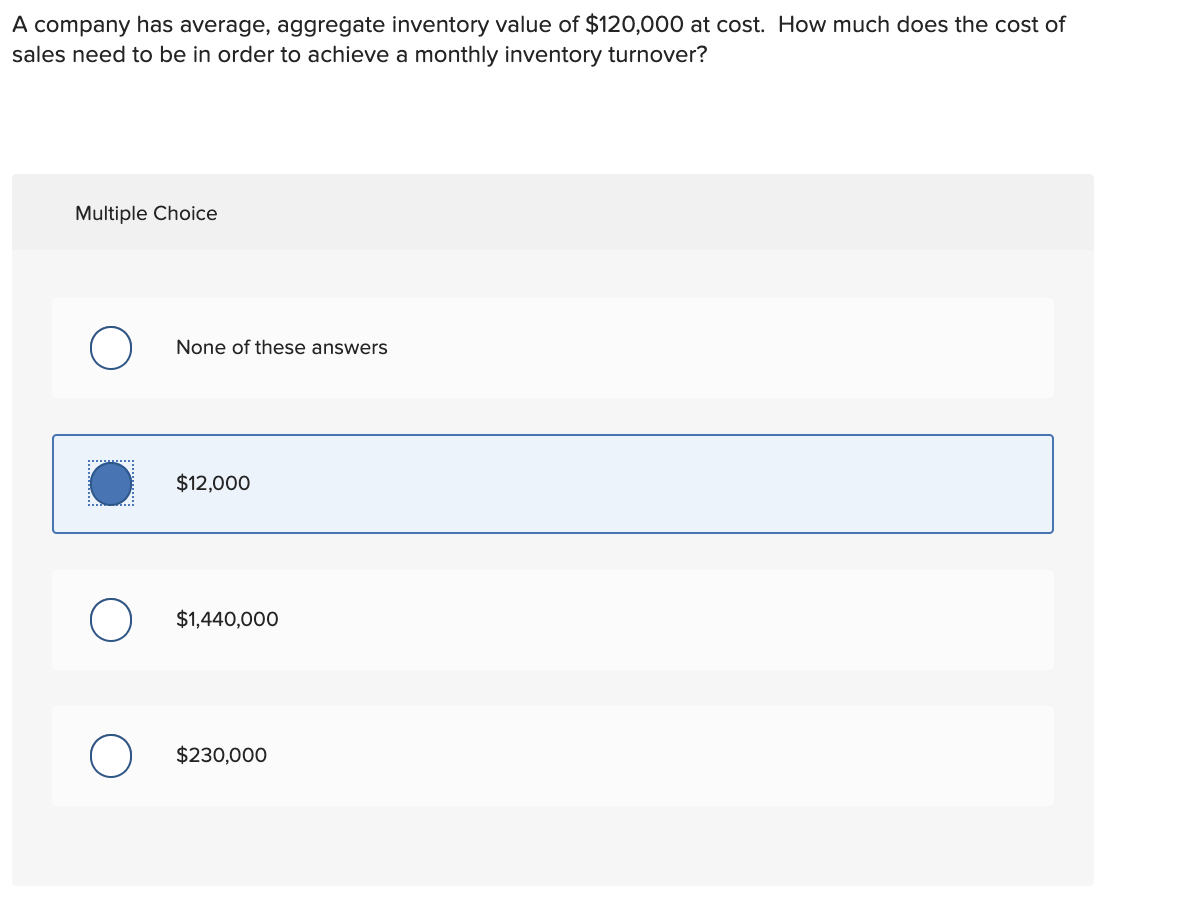This screenshot has height=916, width=1182.
Task: Click the $1,440,000 label text
Action: click(x=226, y=620)
